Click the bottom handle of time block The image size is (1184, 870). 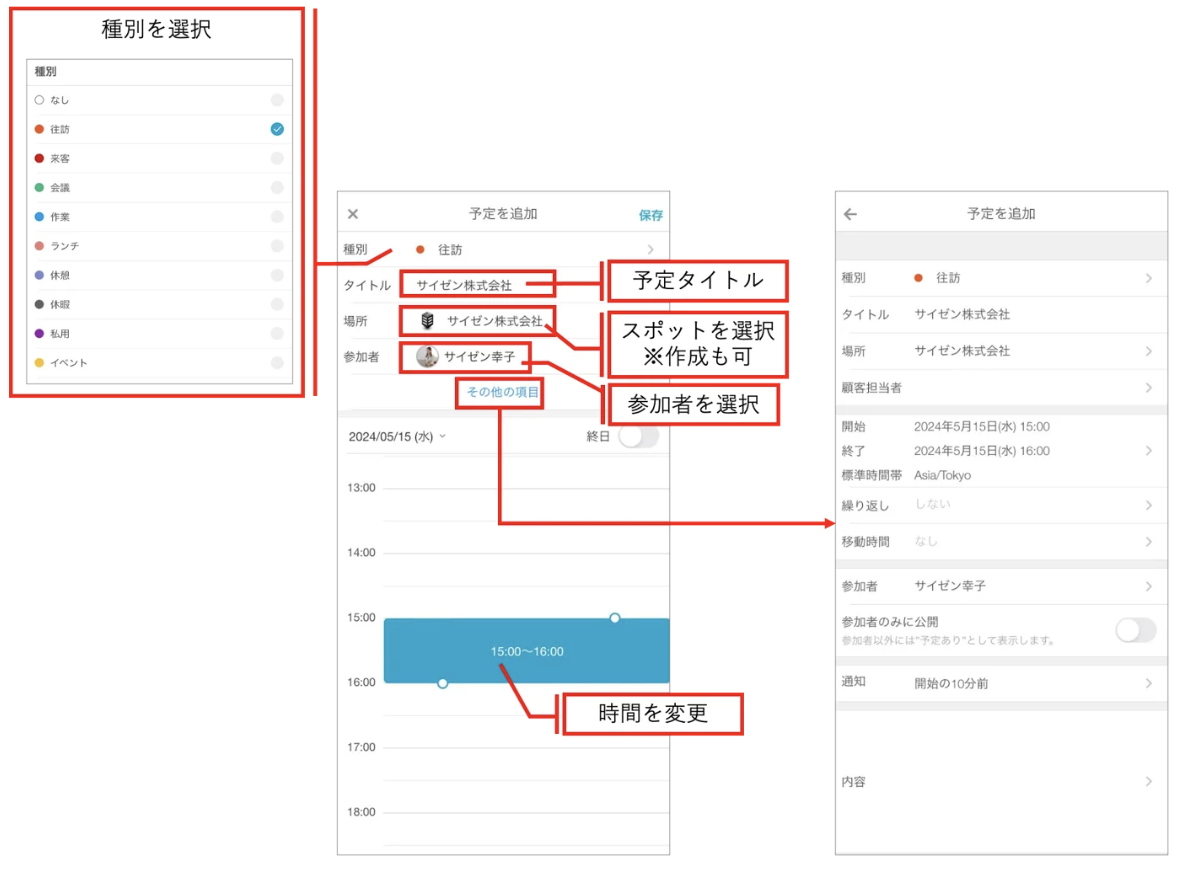pyautogui.click(x=442, y=683)
